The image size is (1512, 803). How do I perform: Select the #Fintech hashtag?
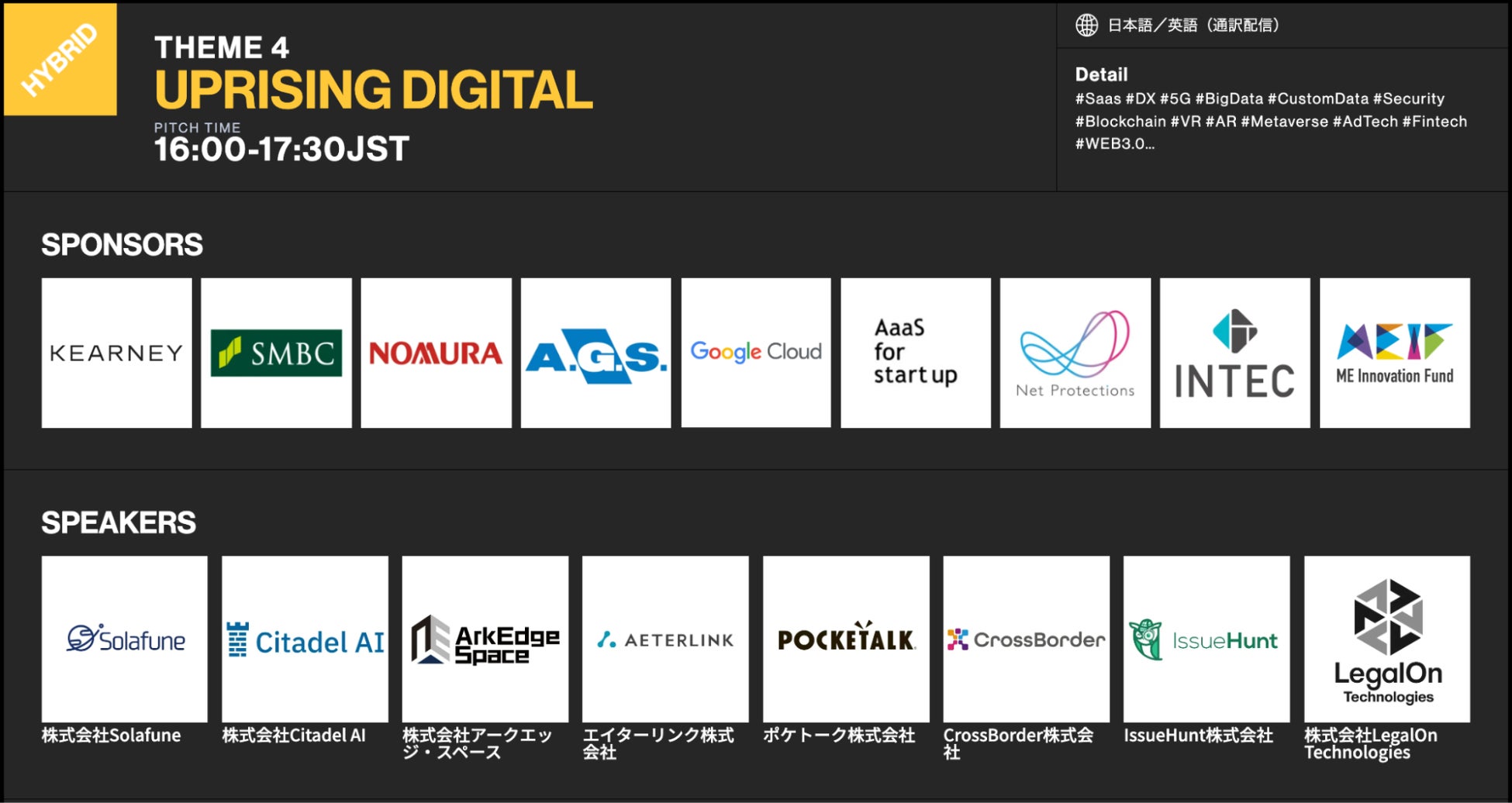coord(1434,121)
